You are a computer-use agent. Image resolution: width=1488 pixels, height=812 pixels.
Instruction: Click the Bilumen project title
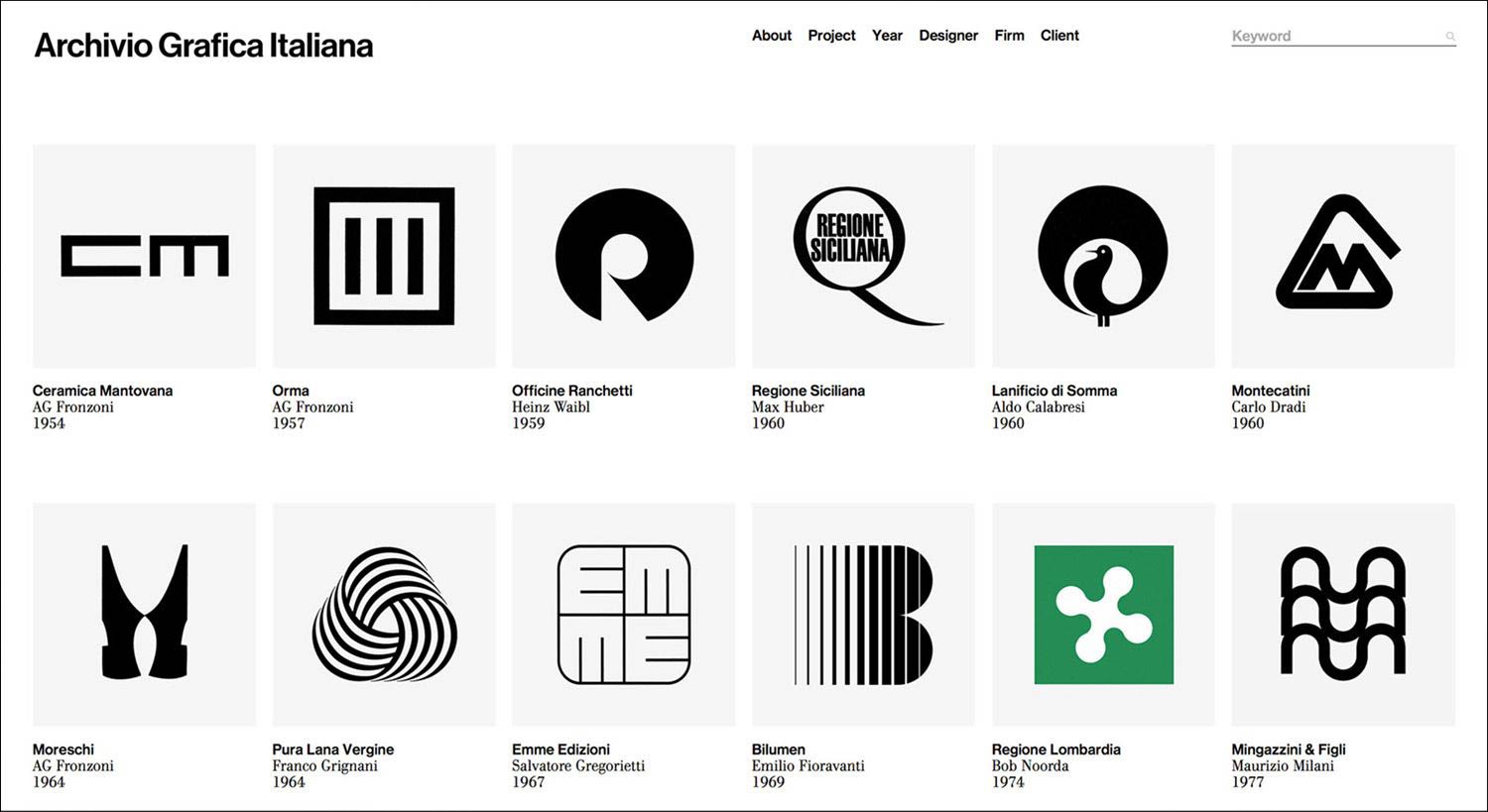pyautogui.click(x=779, y=750)
